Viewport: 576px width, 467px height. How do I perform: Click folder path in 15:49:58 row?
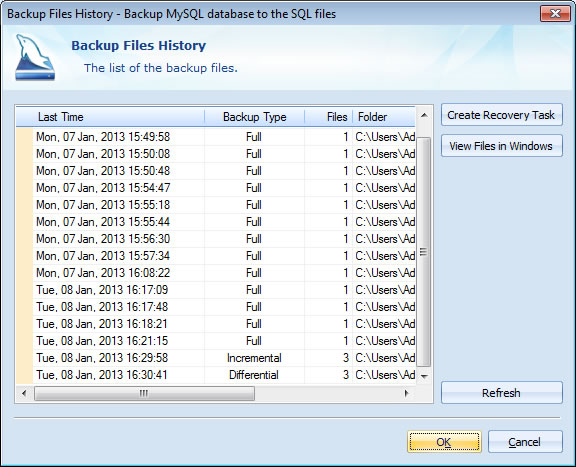tap(384, 137)
